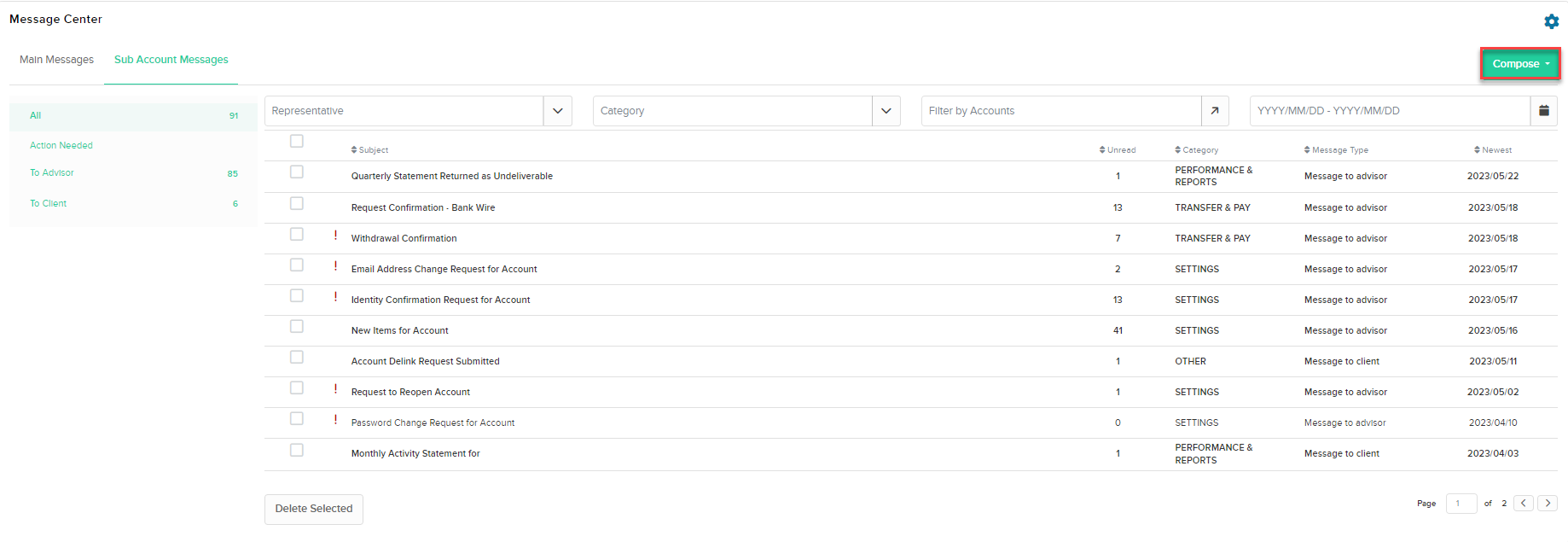The image size is (1568, 542).
Task: Check the Request to Reopen Account checkbox
Action: [297, 388]
